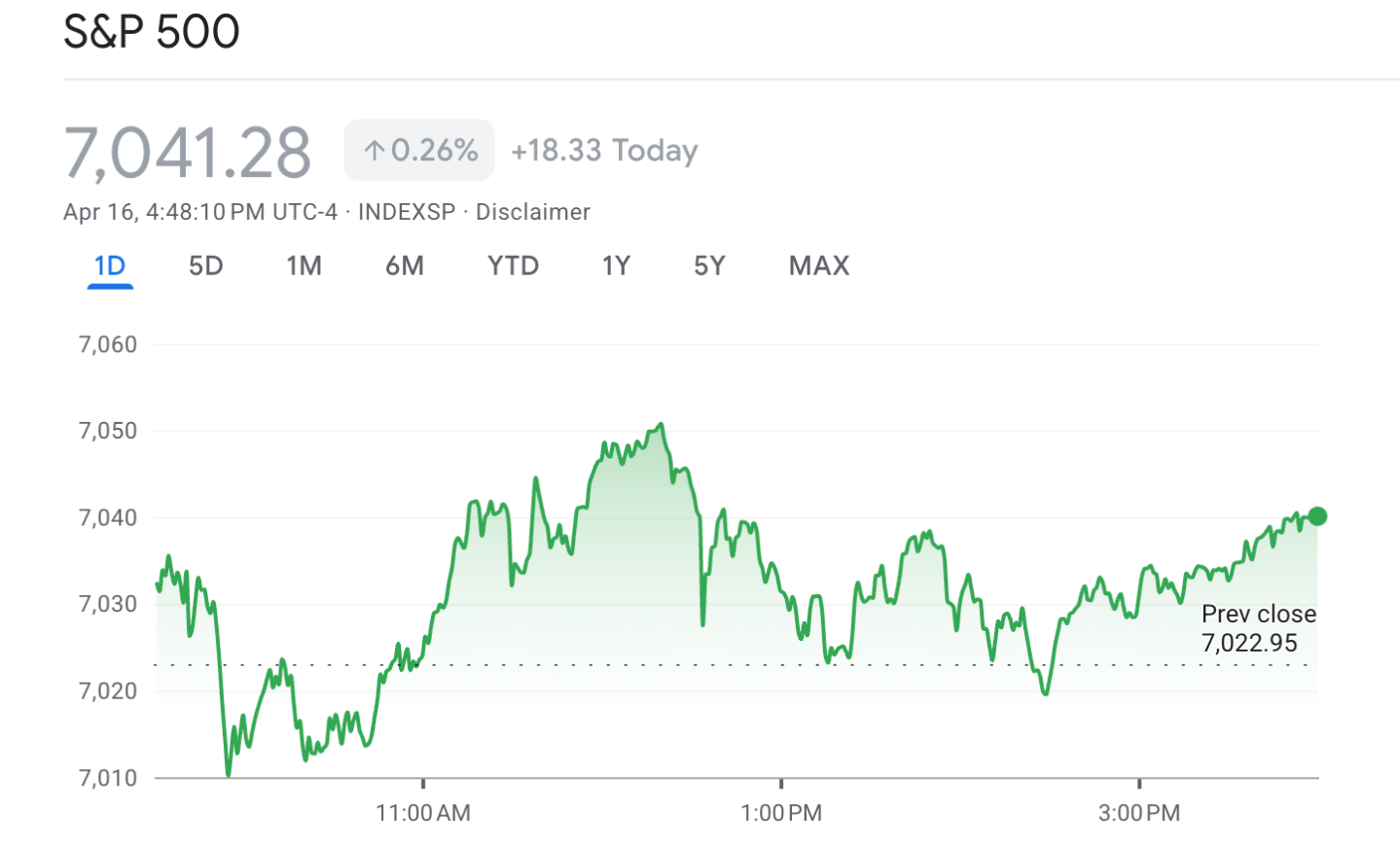Click the Prev close 7,022.95 label
The image size is (1400, 845).
click(1258, 628)
